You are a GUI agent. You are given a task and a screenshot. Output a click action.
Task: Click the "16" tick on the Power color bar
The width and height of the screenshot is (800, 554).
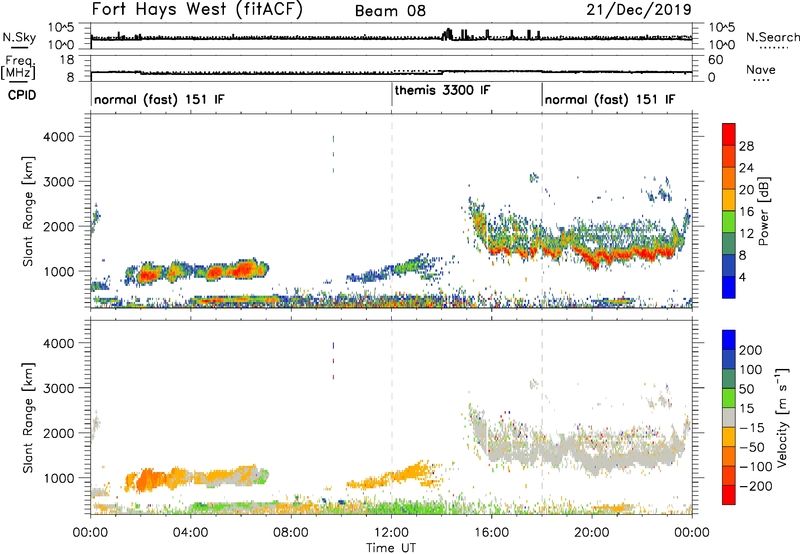pos(746,212)
